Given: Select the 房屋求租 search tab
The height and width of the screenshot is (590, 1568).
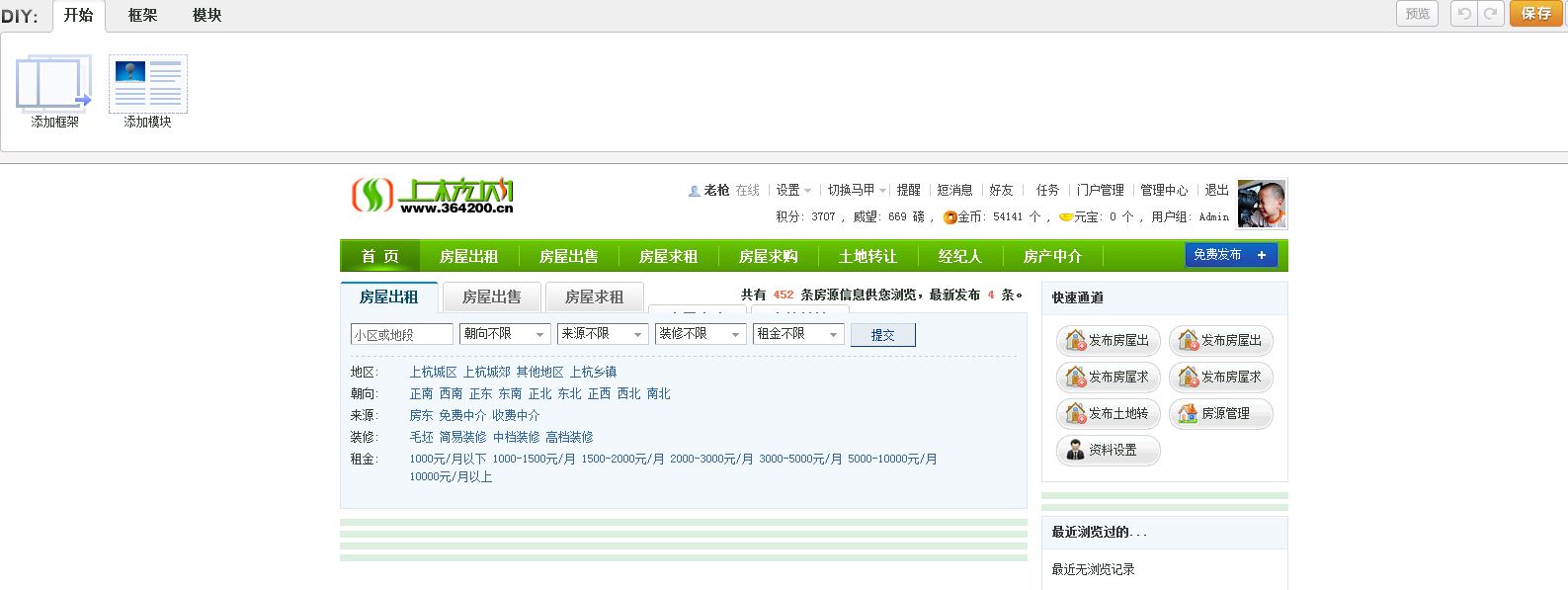Looking at the screenshot, I should tap(594, 296).
